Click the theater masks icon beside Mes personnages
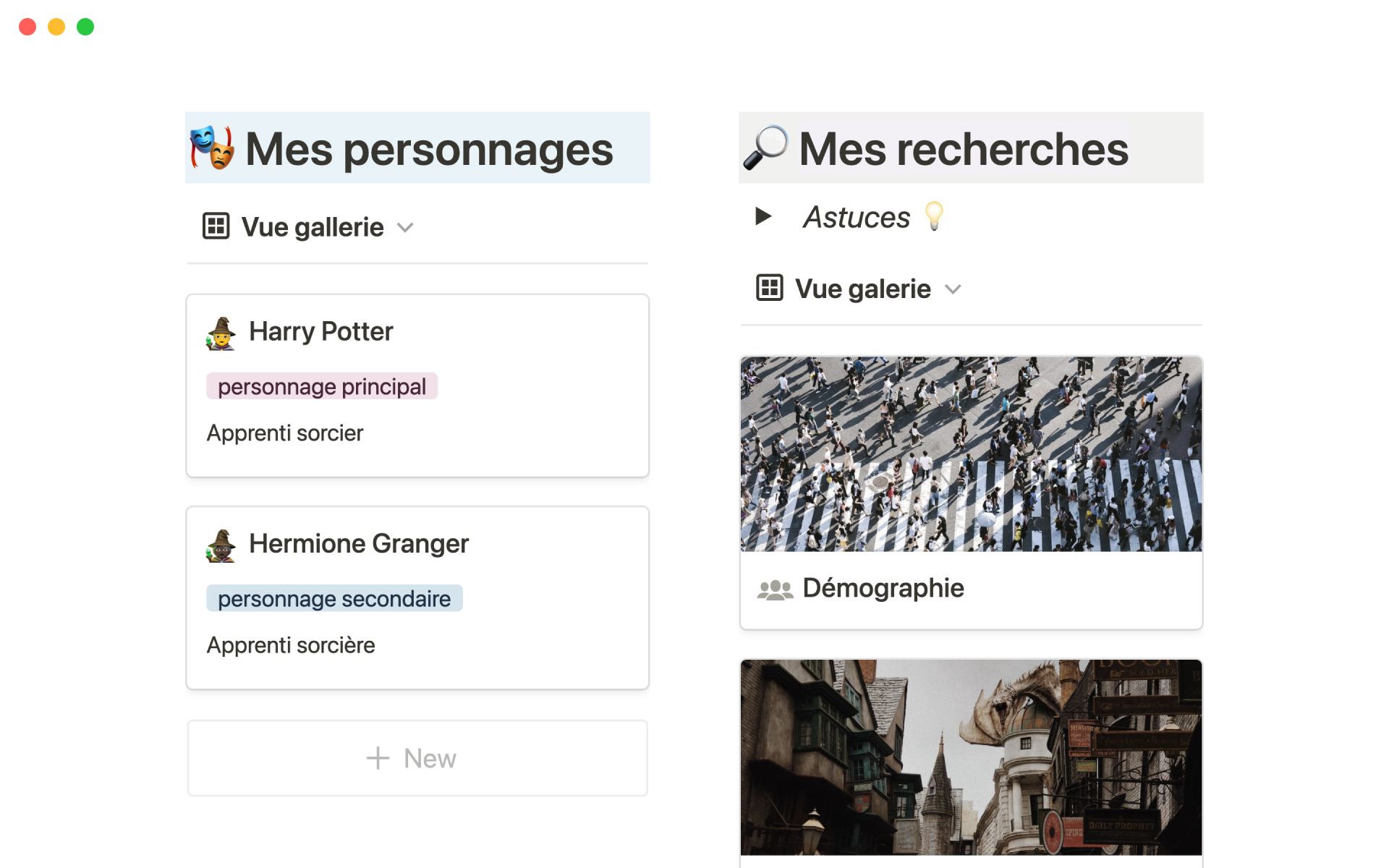The height and width of the screenshot is (868, 1389). pos(212,148)
